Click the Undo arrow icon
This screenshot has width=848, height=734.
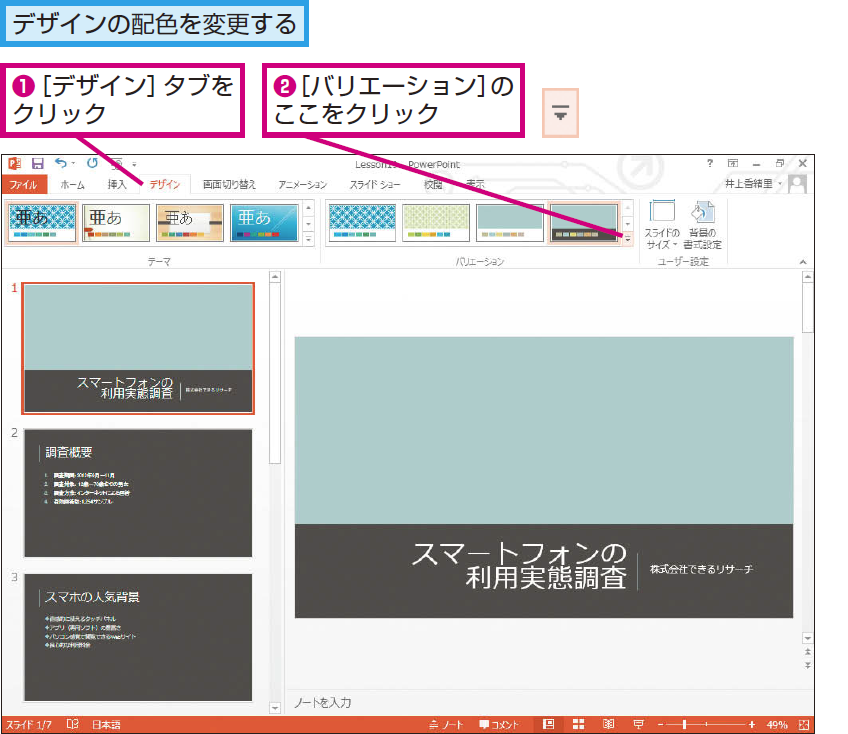pos(61,163)
